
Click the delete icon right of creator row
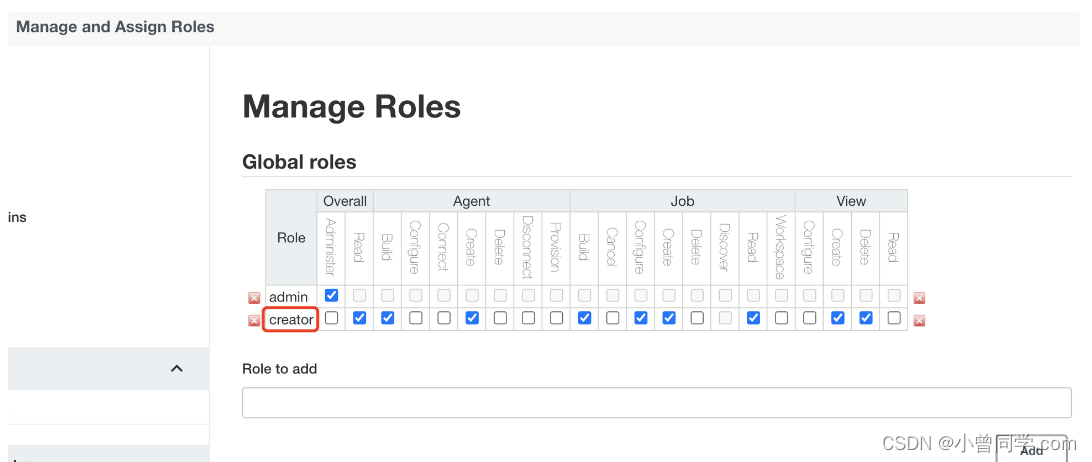pos(919,321)
